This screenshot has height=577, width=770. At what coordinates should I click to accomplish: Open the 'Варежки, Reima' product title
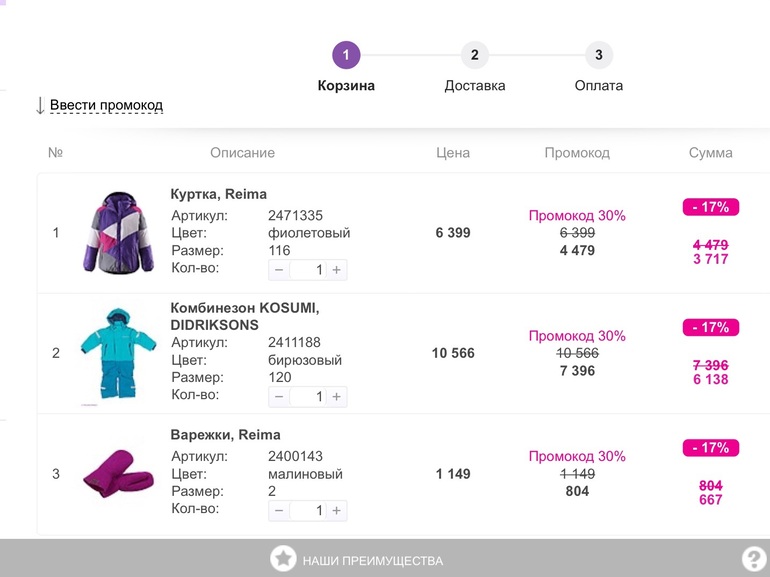tap(225, 435)
